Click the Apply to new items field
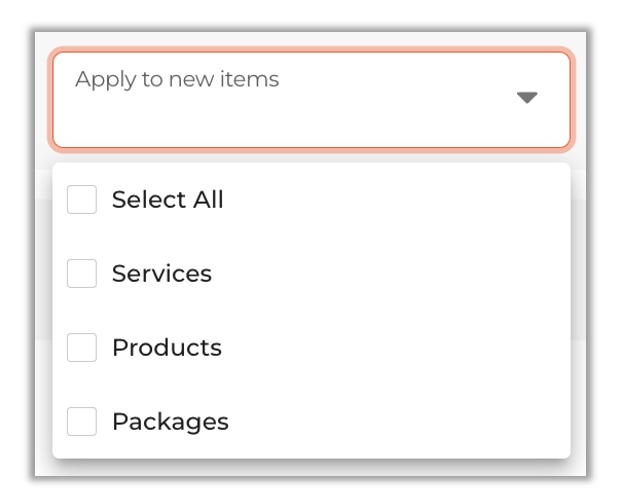 coord(312,100)
